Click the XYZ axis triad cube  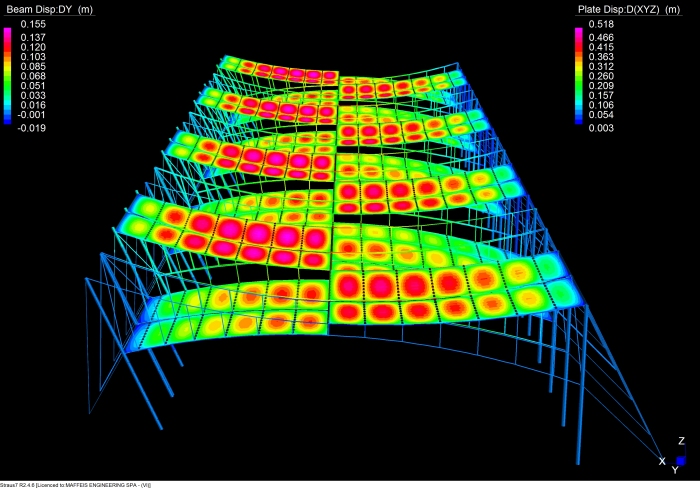pyautogui.click(x=680, y=461)
